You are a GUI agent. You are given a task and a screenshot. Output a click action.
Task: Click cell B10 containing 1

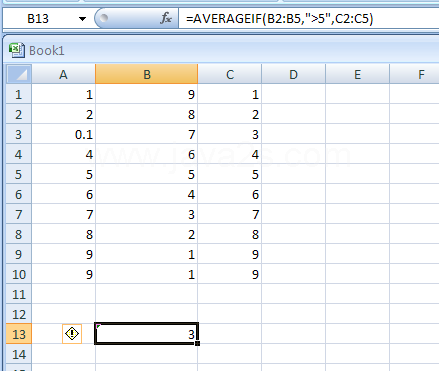point(147,274)
